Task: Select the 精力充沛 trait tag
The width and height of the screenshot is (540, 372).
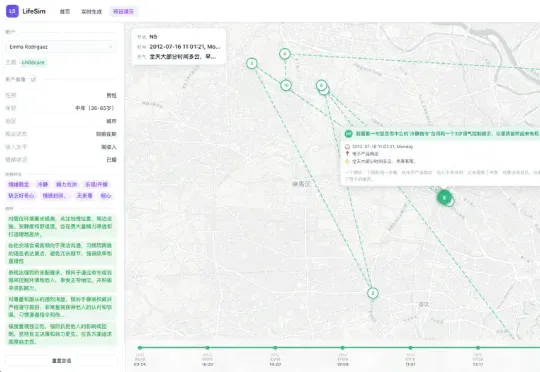Action: [x=66, y=185]
